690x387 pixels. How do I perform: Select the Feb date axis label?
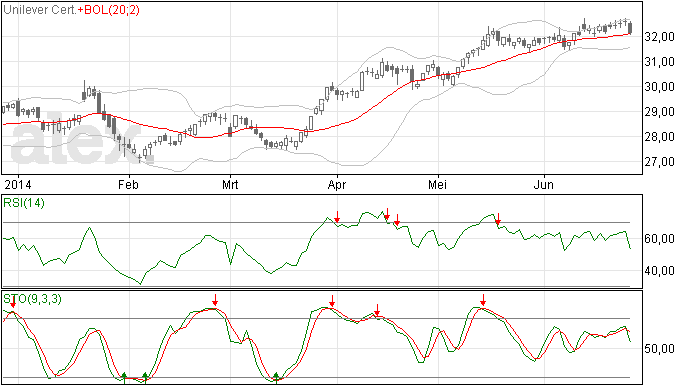(x=128, y=184)
